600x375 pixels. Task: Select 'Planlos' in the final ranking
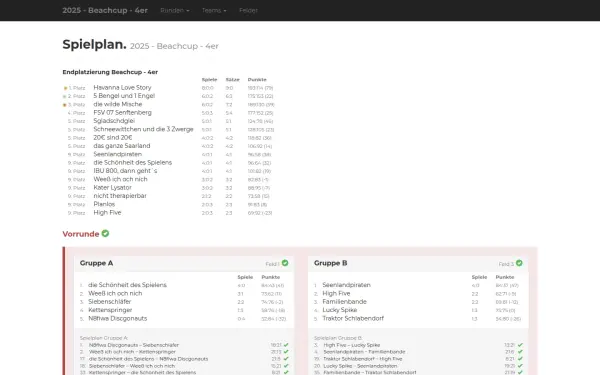(x=104, y=204)
